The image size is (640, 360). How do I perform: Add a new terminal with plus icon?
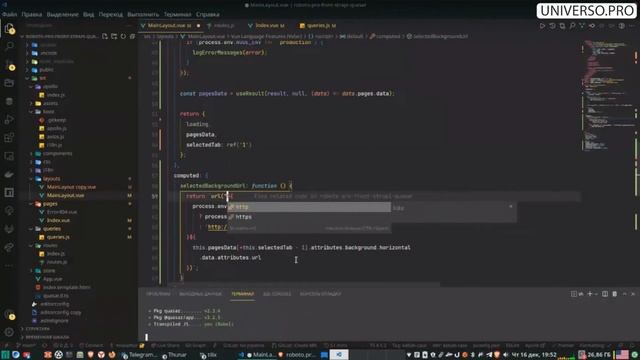[589, 294]
